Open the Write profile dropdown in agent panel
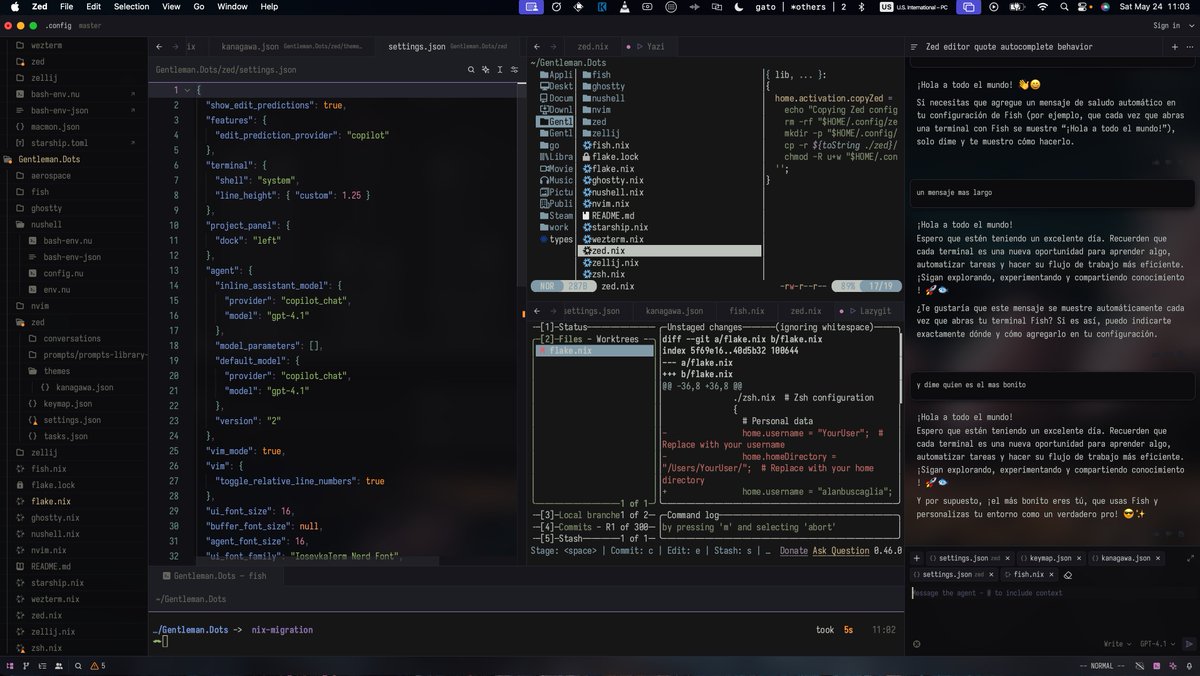 pos(1117,644)
